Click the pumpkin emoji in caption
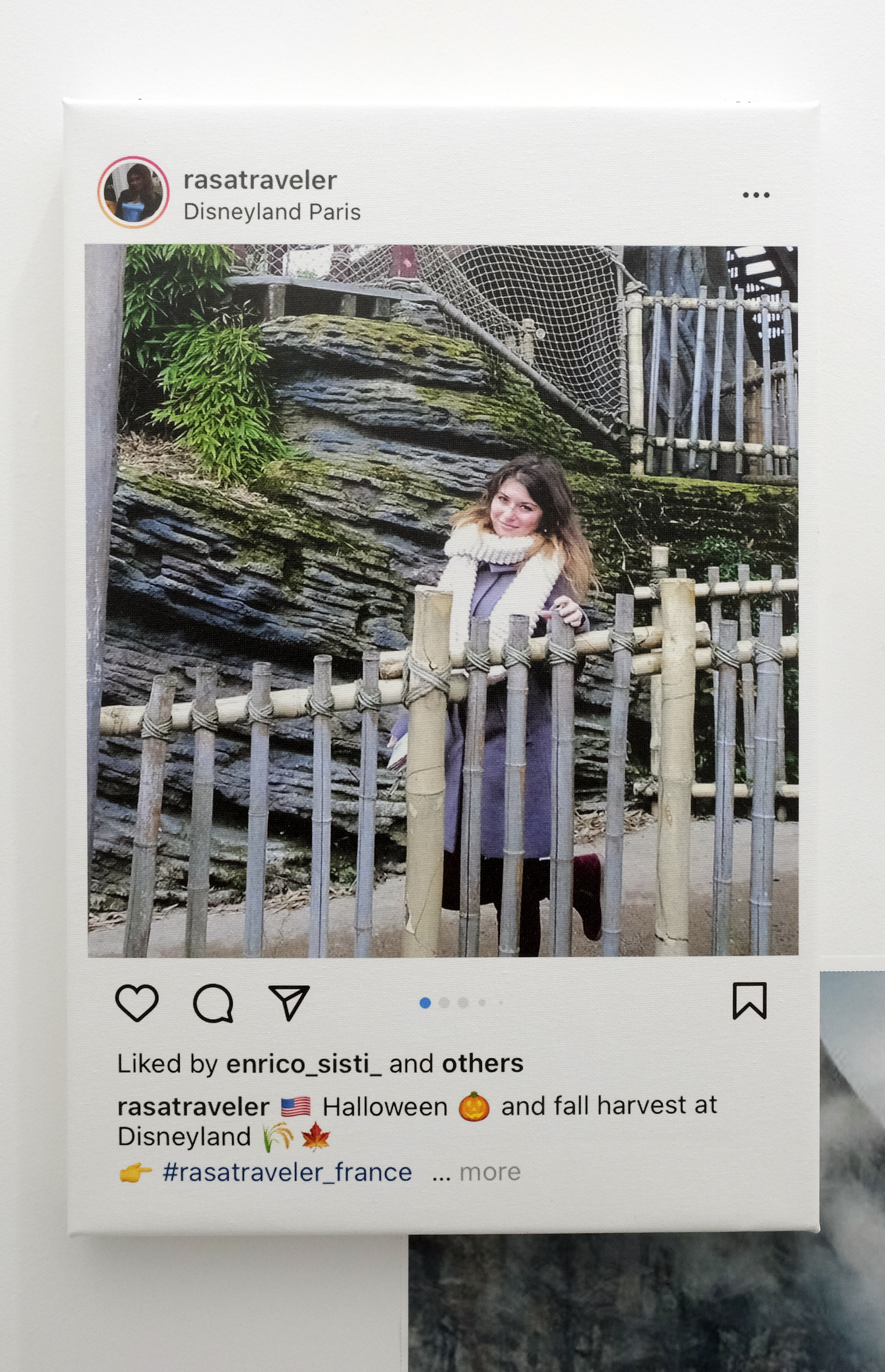The image size is (885, 1372). point(474,1106)
